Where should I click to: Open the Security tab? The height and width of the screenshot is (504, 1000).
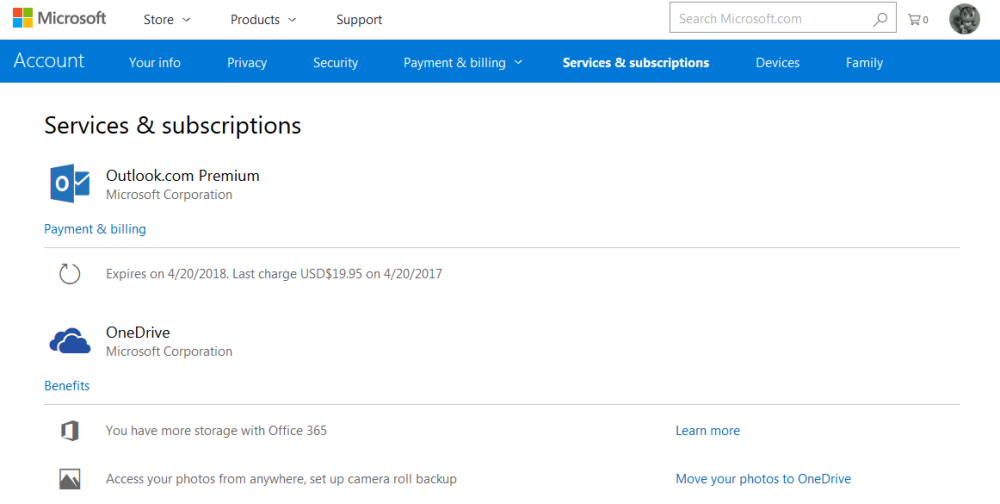[x=335, y=63]
